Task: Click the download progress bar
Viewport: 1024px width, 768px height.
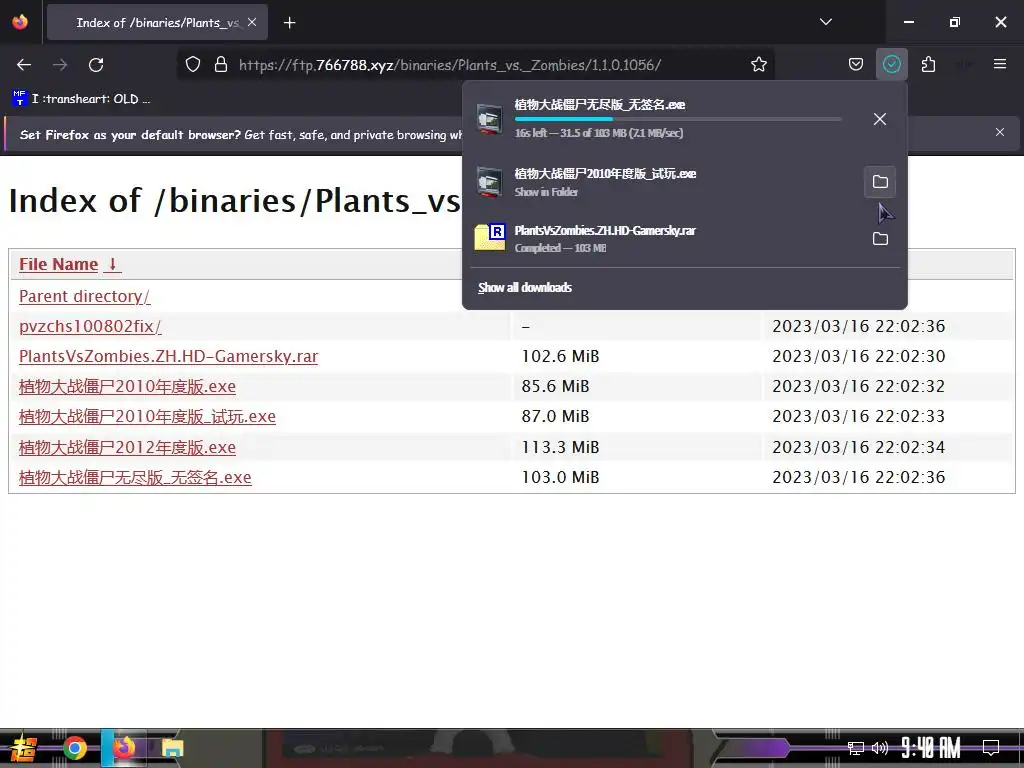Action: (678, 119)
